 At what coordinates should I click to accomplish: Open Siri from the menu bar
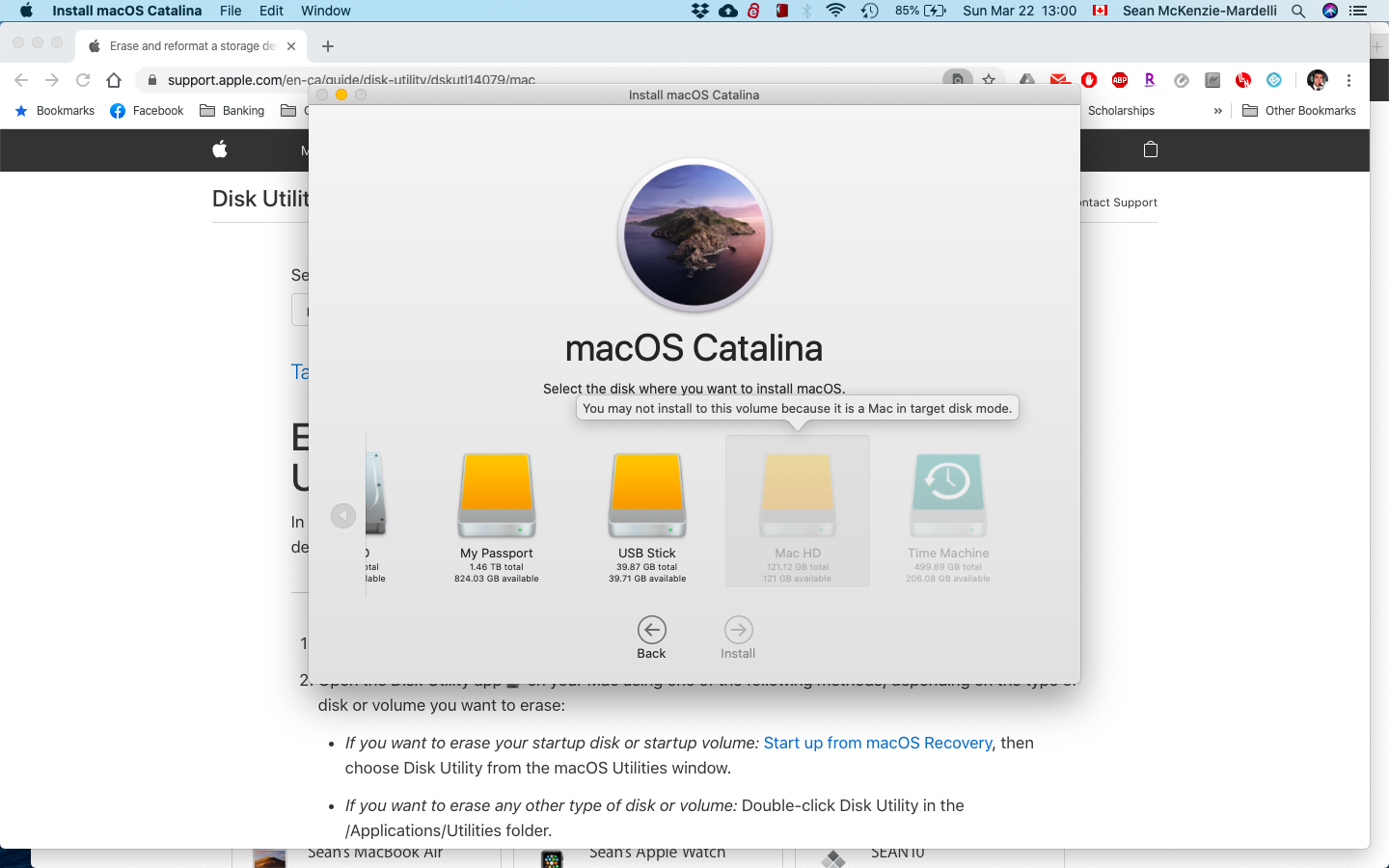coord(1330,11)
